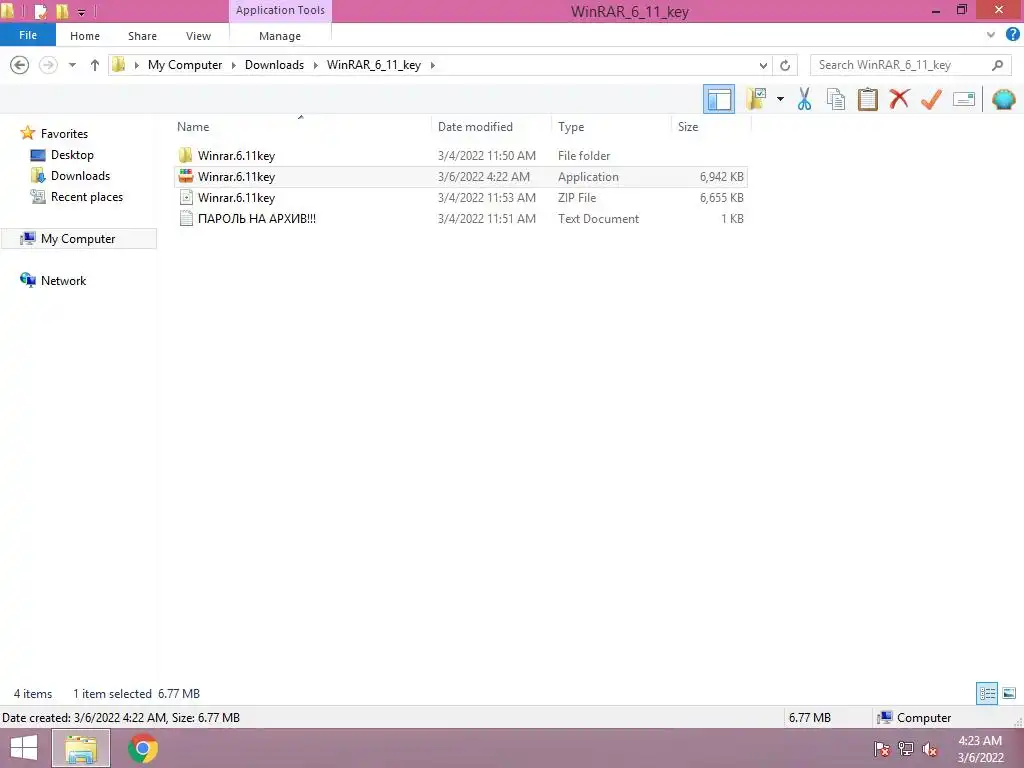1024x768 pixels.
Task: Go back with the Back arrow
Action: (20, 65)
